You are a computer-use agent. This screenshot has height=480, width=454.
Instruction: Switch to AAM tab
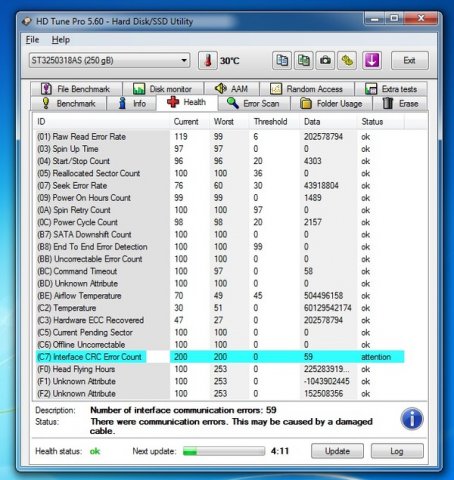coord(232,89)
